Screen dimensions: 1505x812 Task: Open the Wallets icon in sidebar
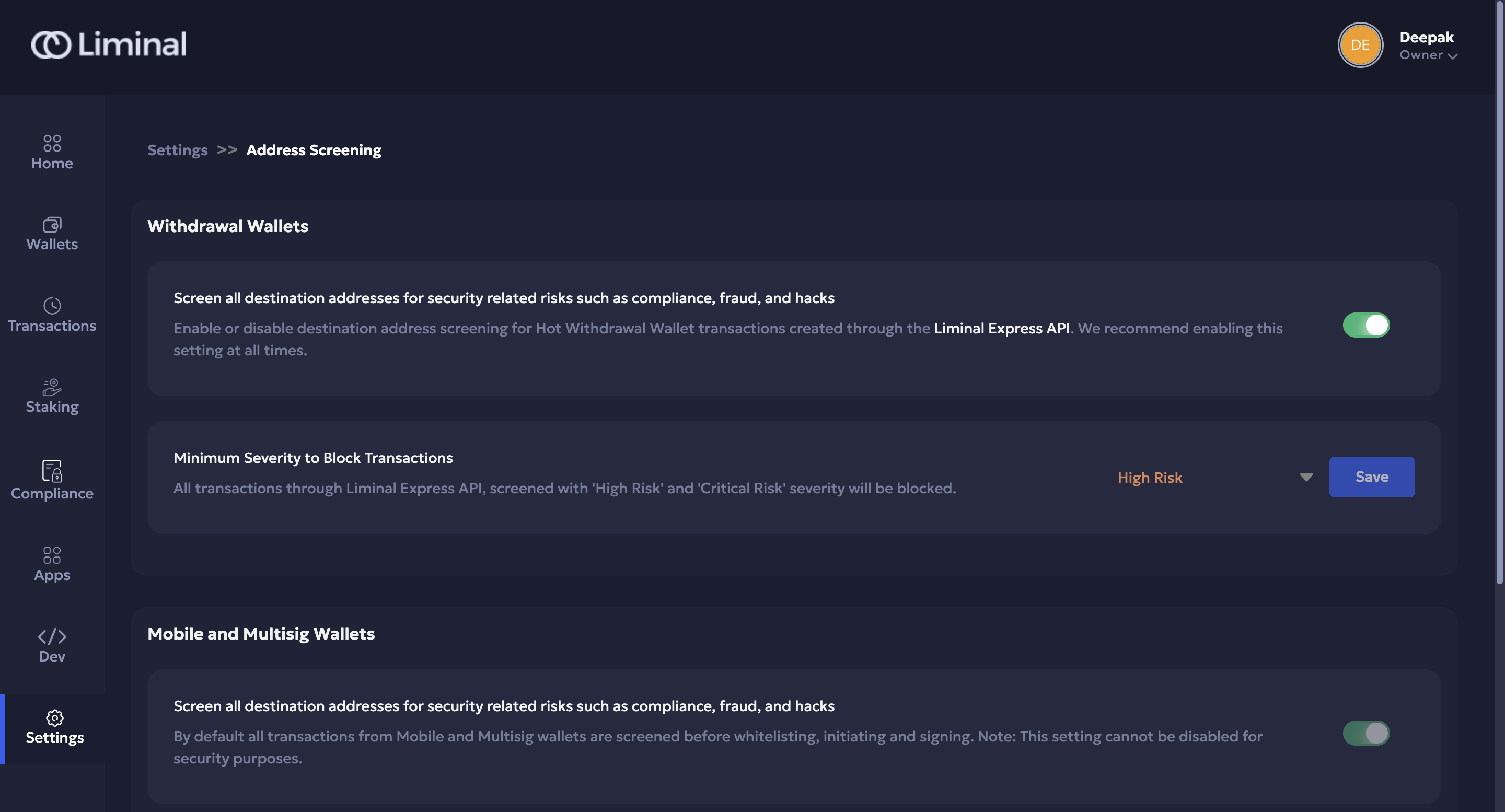(x=52, y=224)
